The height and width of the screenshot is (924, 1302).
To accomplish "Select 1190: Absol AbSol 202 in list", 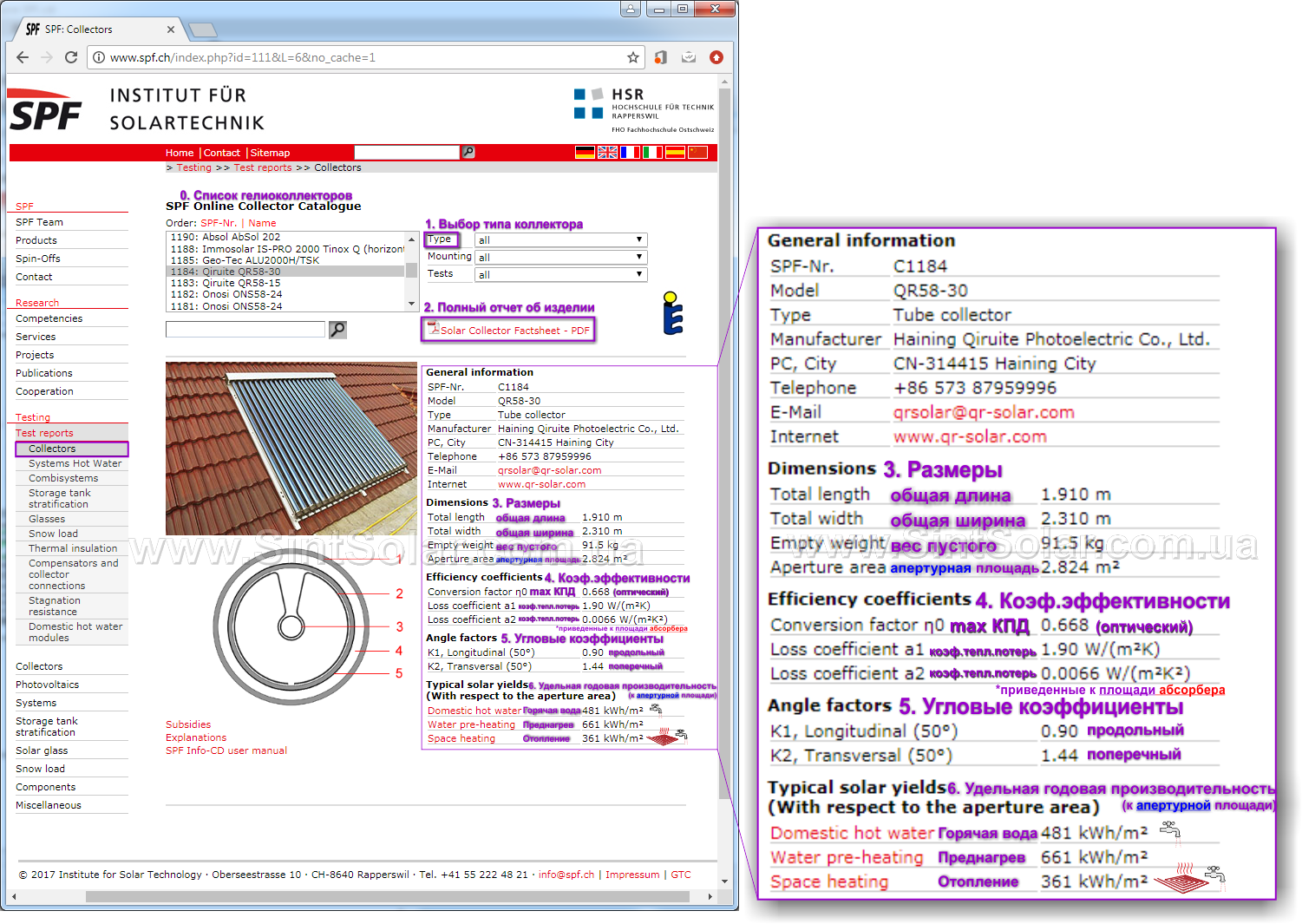I will click(285, 237).
